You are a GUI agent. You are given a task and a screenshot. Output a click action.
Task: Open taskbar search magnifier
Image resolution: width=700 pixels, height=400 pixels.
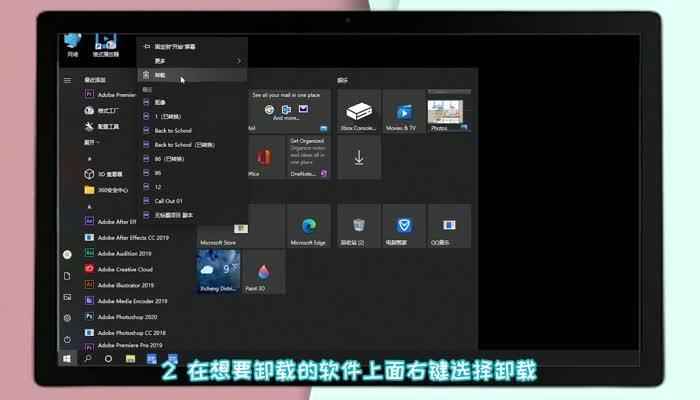(x=88, y=358)
